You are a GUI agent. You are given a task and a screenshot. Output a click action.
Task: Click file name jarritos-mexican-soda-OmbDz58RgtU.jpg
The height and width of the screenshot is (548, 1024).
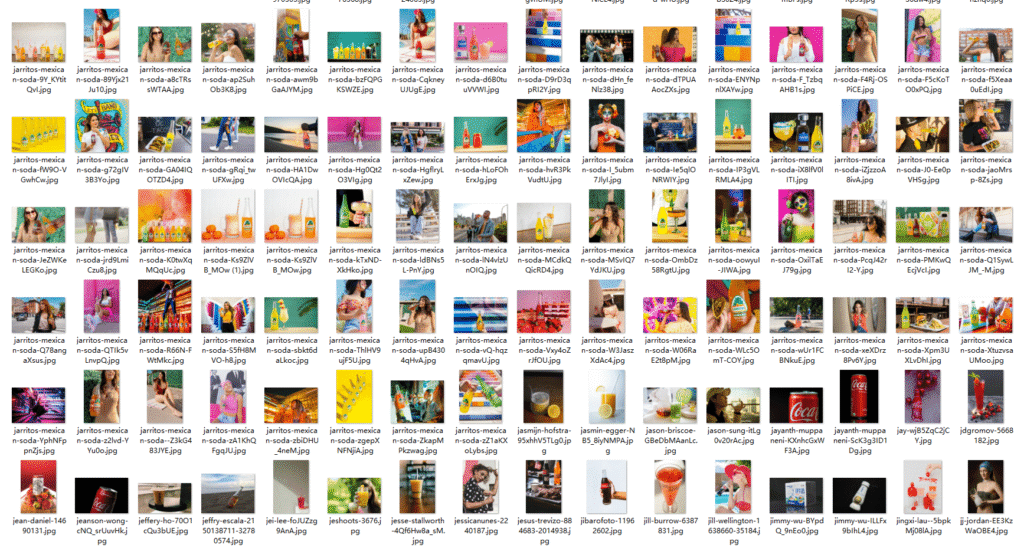click(x=671, y=260)
